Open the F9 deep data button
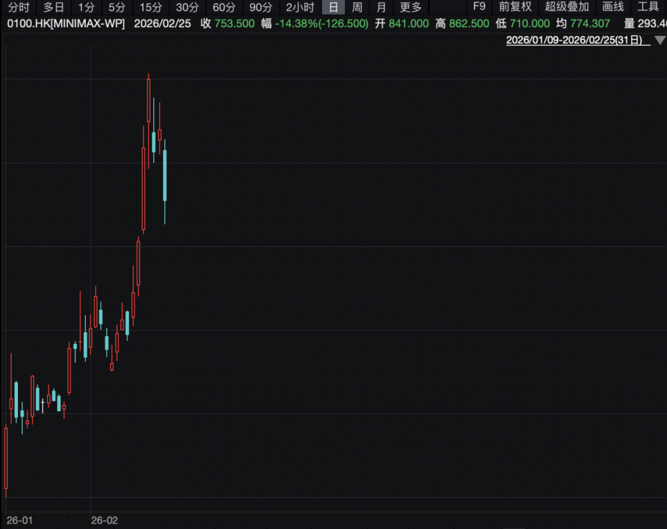 (478, 7)
